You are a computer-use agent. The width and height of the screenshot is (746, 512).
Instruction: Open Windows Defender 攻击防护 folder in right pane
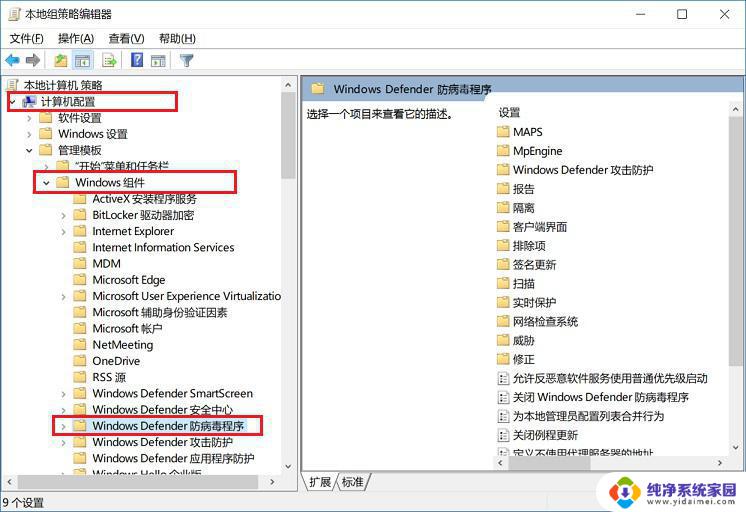583,170
